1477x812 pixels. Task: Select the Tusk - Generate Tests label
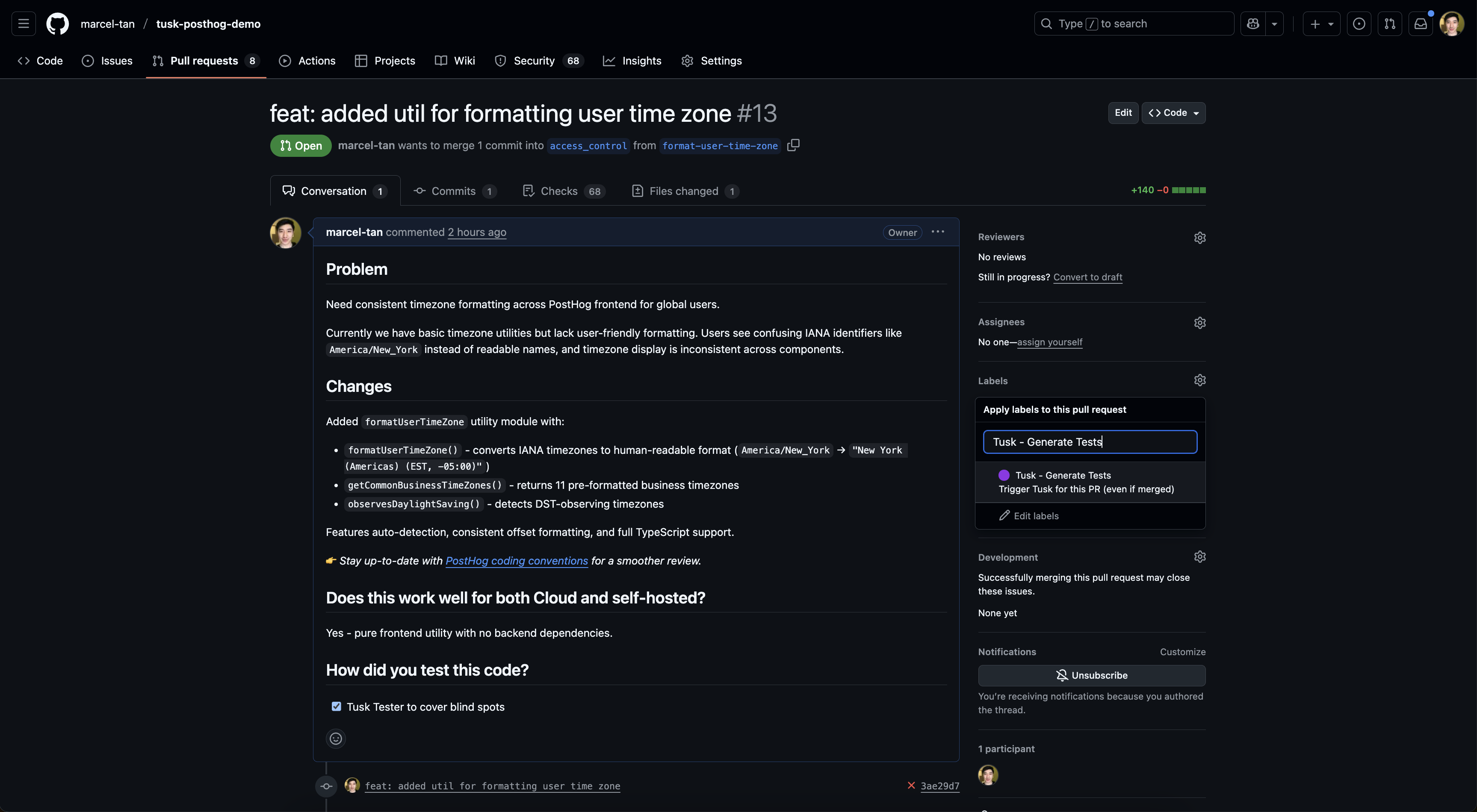click(x=1090, y=482)
